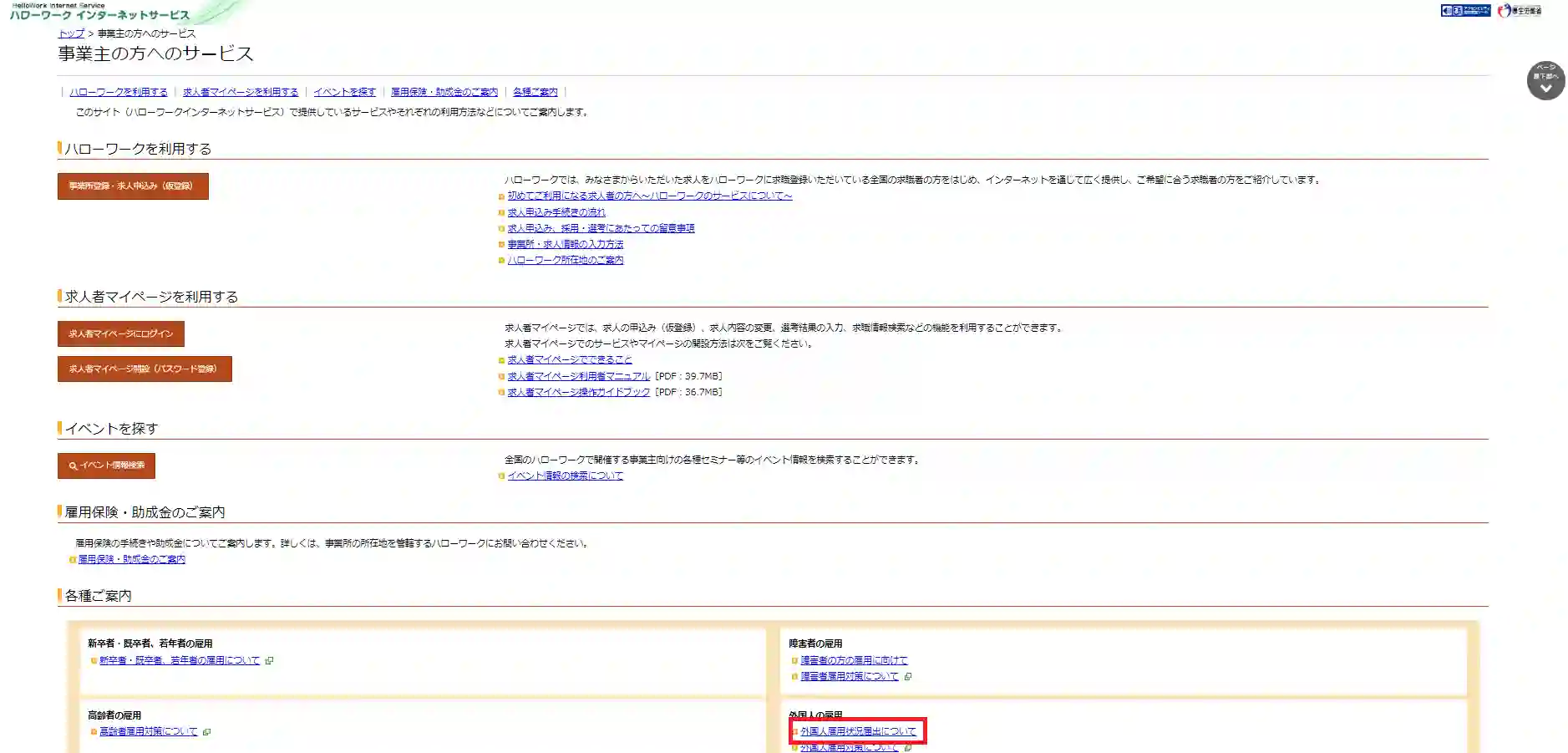Select ハローワークを利用する in the anchor menu

point(119,92)
